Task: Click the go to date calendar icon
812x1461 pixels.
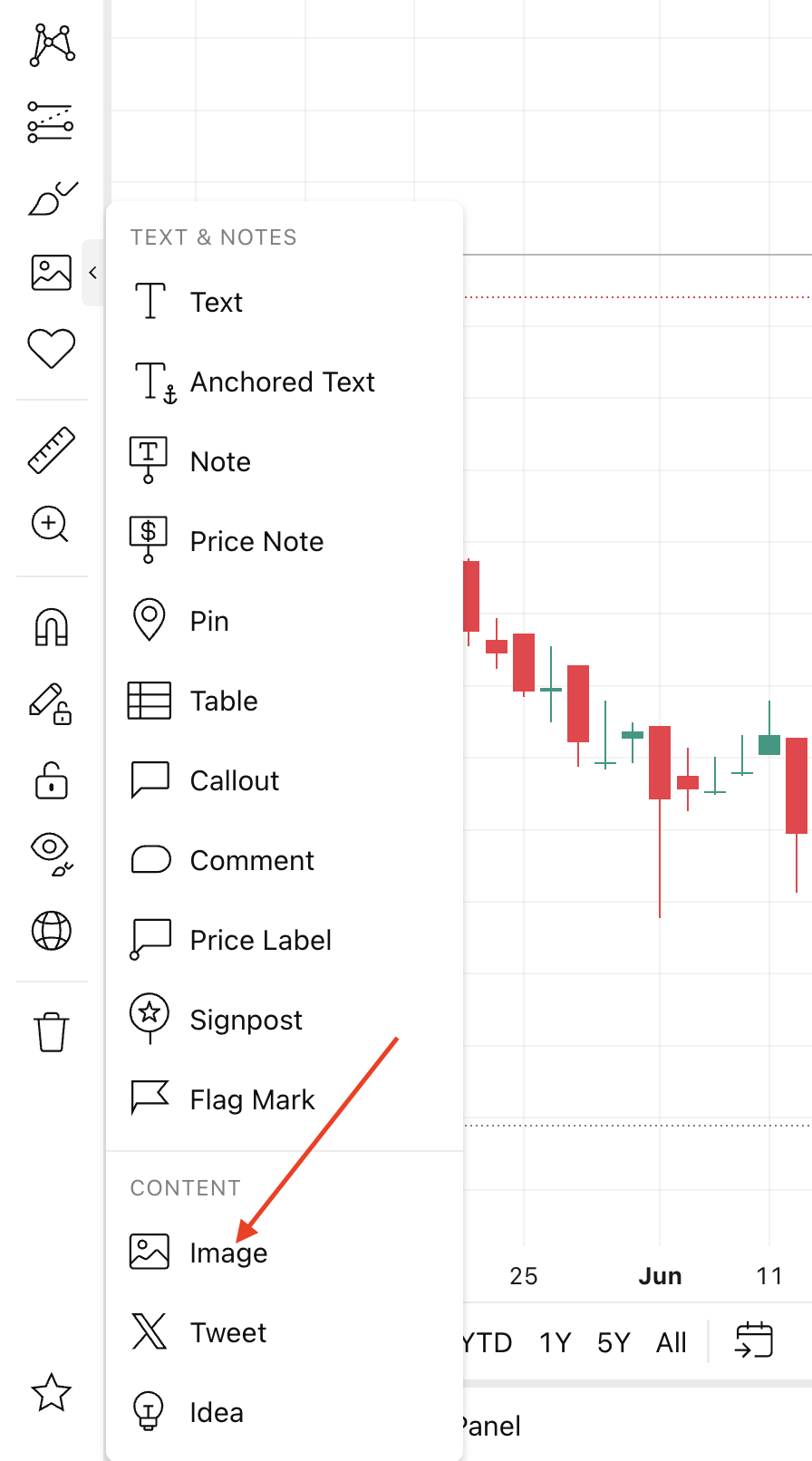Action: coord(754,1340)
